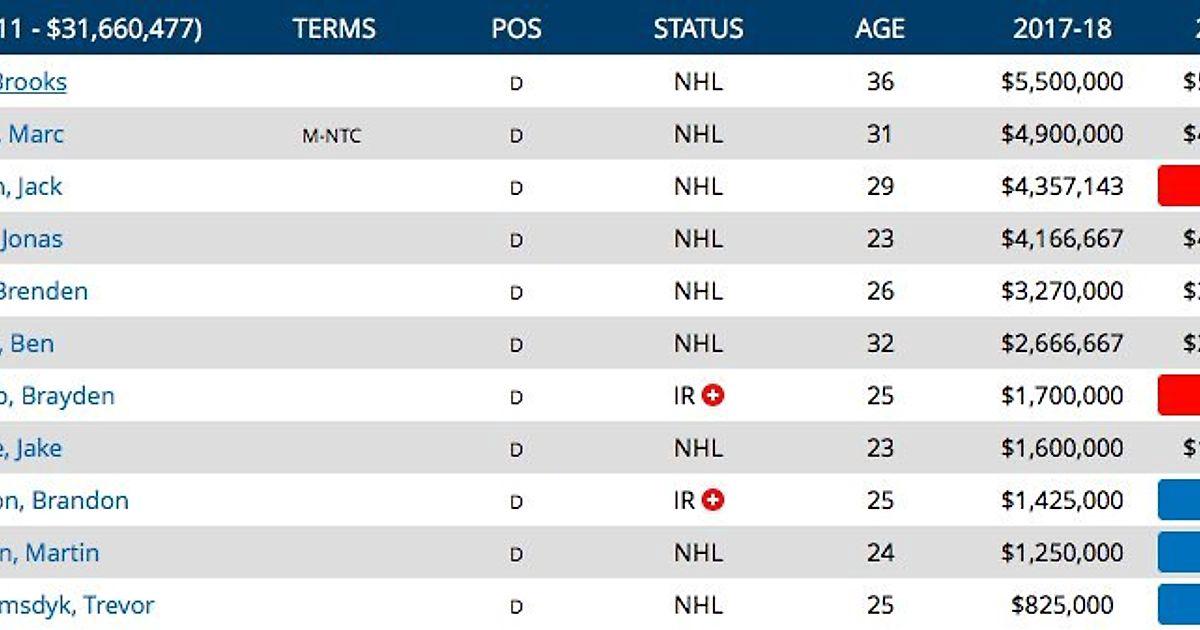Click the TERMS column header
The width and height of the screenshot is (1200, 630).
334,28
